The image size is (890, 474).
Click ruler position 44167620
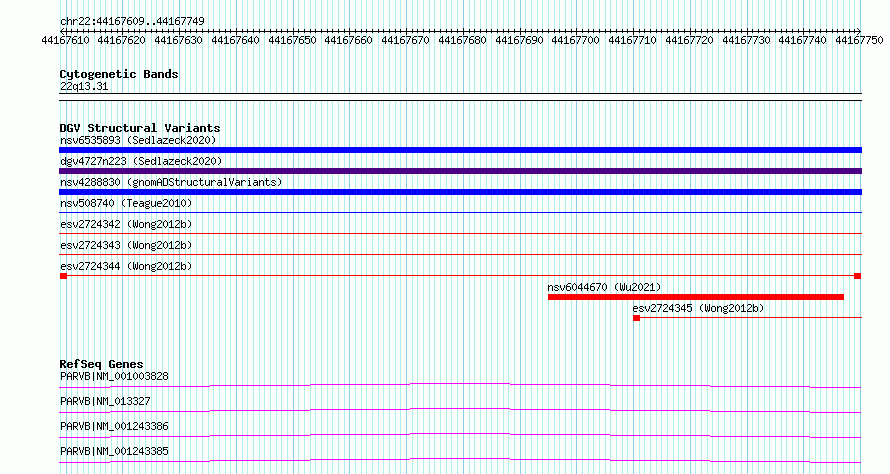[121, 40]
